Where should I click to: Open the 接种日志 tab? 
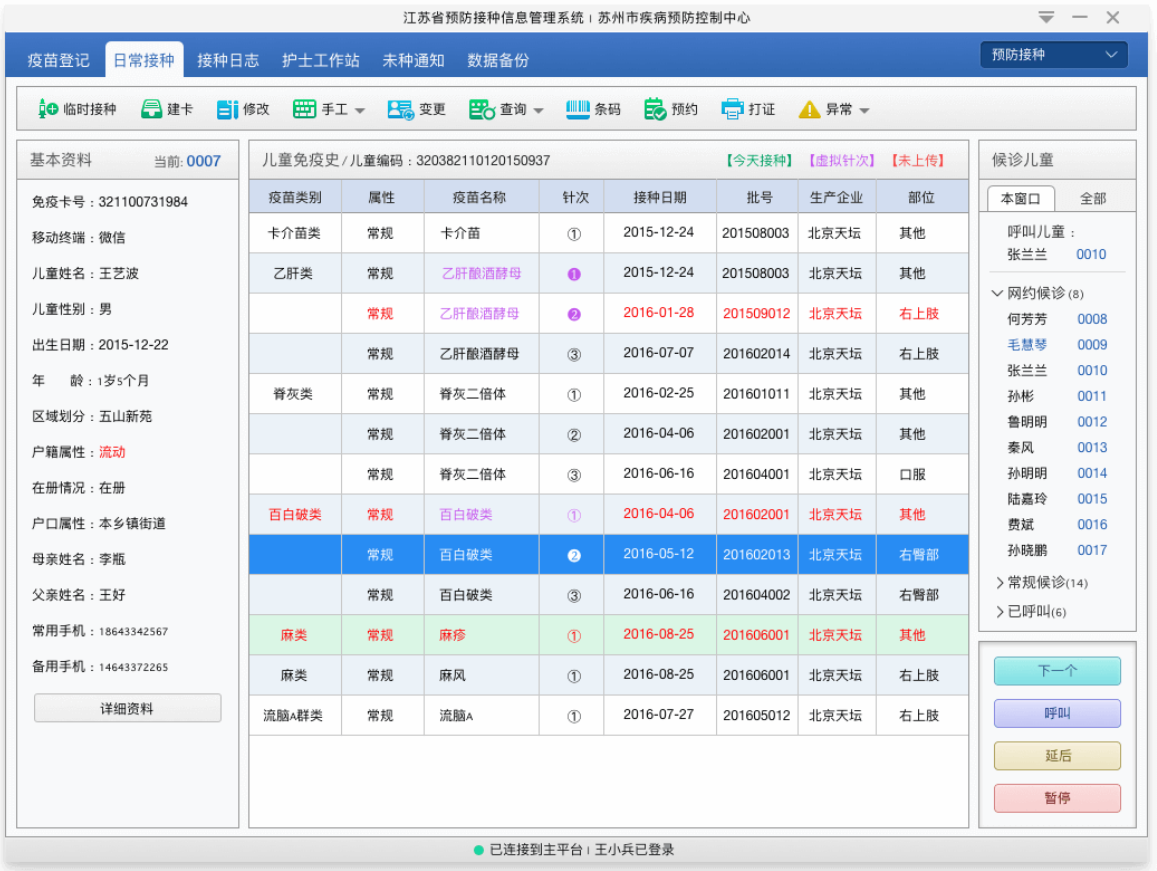[x=228, y=61]
